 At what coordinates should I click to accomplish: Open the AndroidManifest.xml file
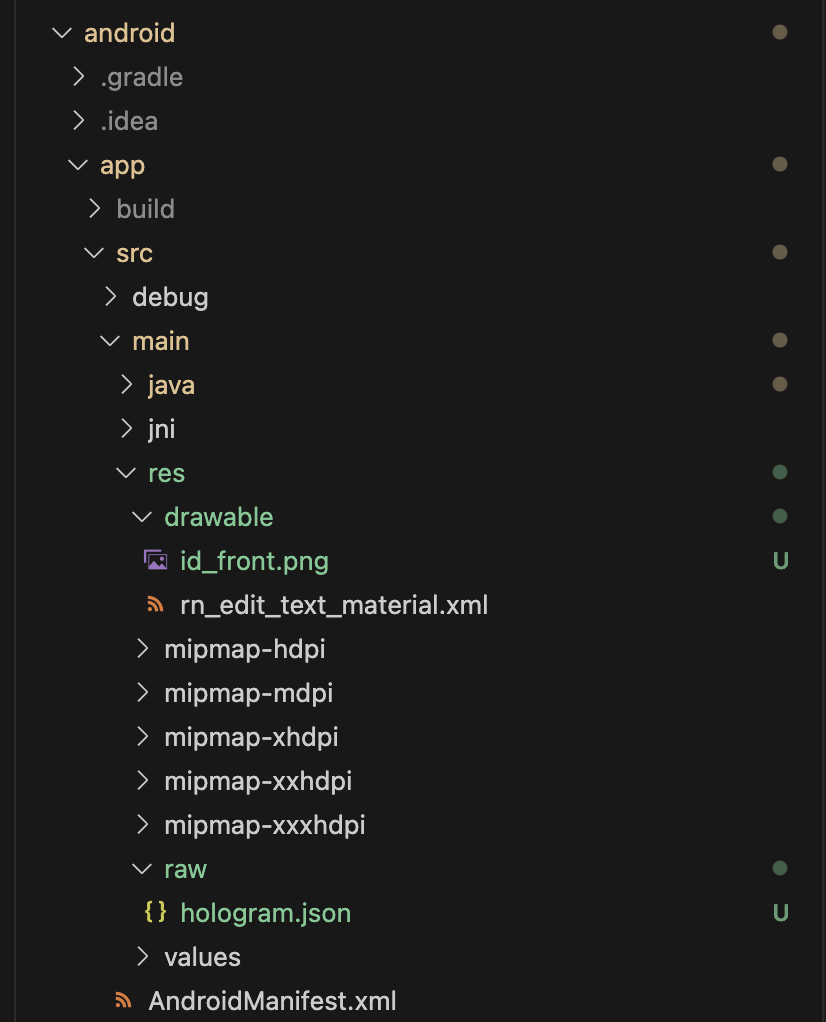point(270,998)
